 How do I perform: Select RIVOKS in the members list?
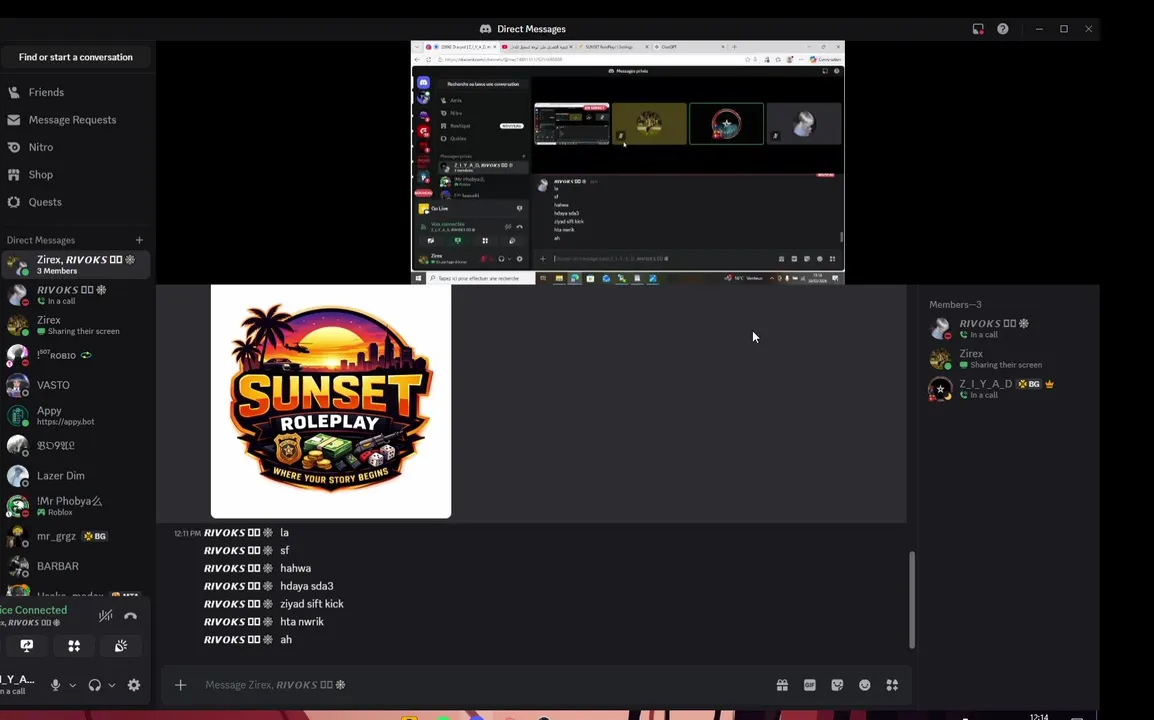[x=1006, y=328]
